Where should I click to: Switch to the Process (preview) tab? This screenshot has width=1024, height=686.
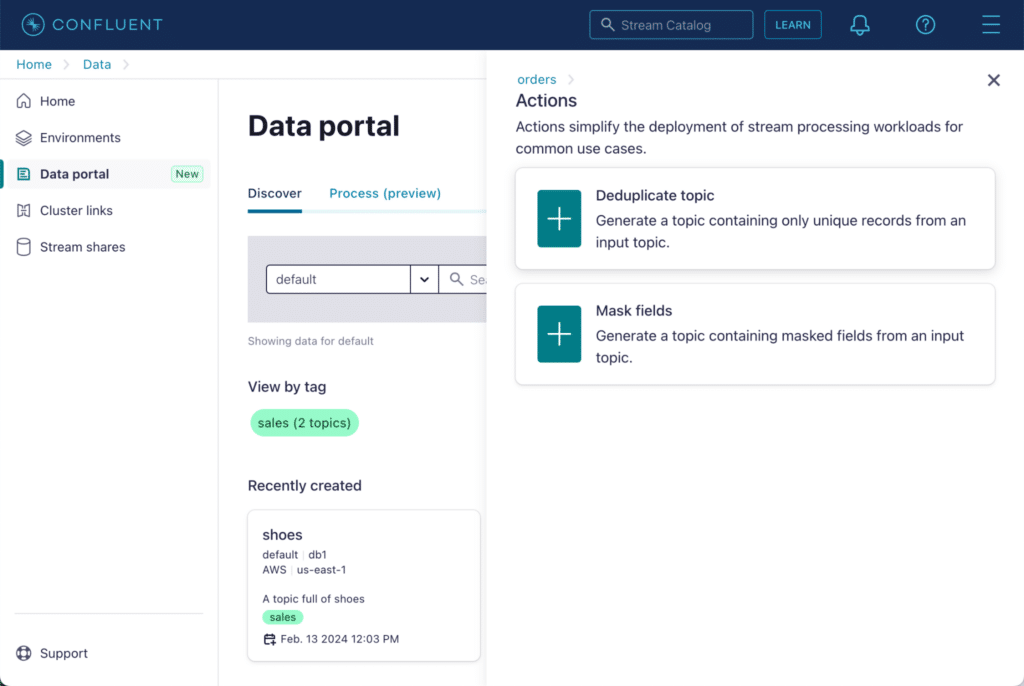click(x=384, y=192)
